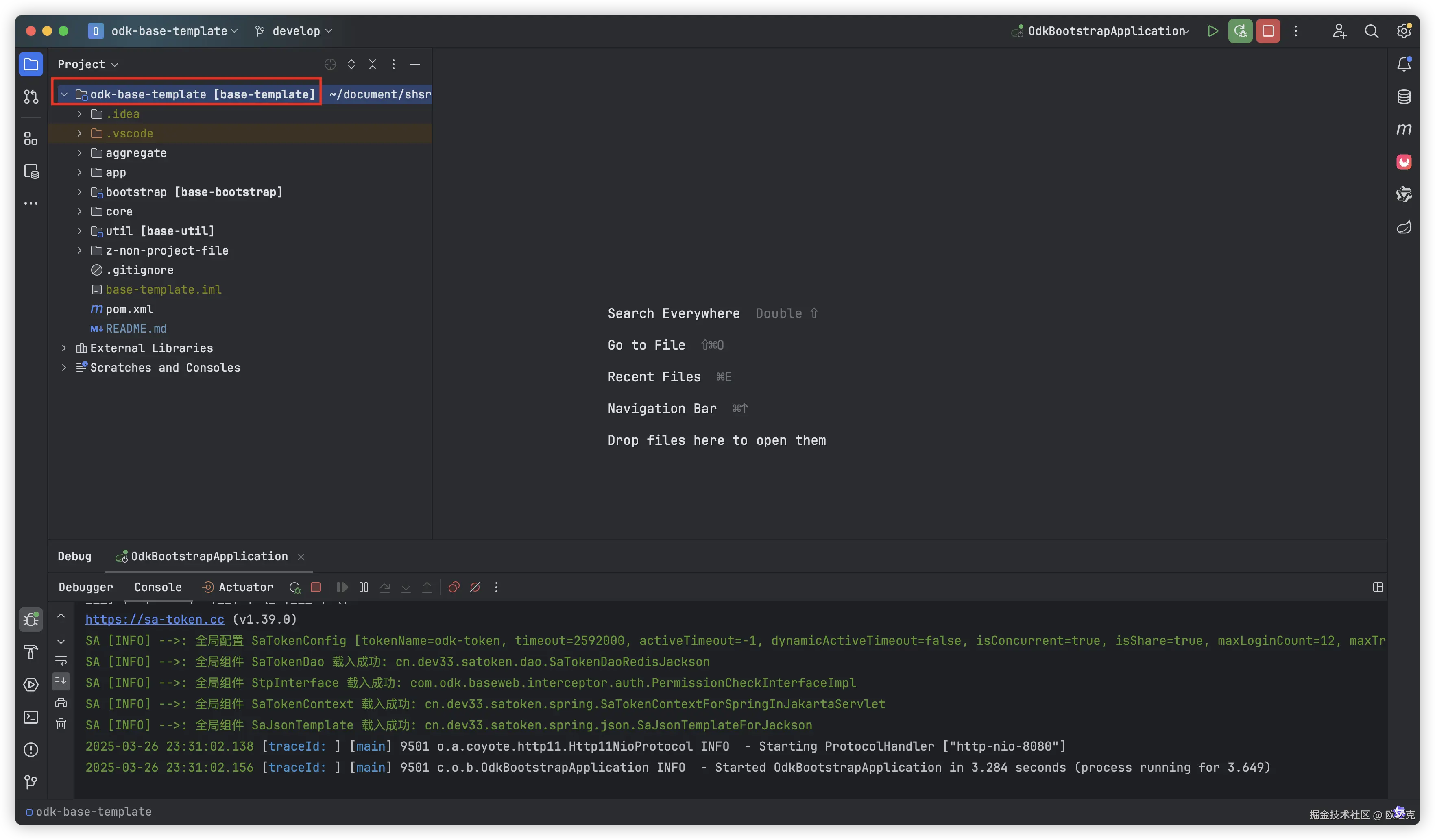The height and width of the screenshot is (840, 1435).
Task: Open the sa-token.cc link in console
Action: 154,619
